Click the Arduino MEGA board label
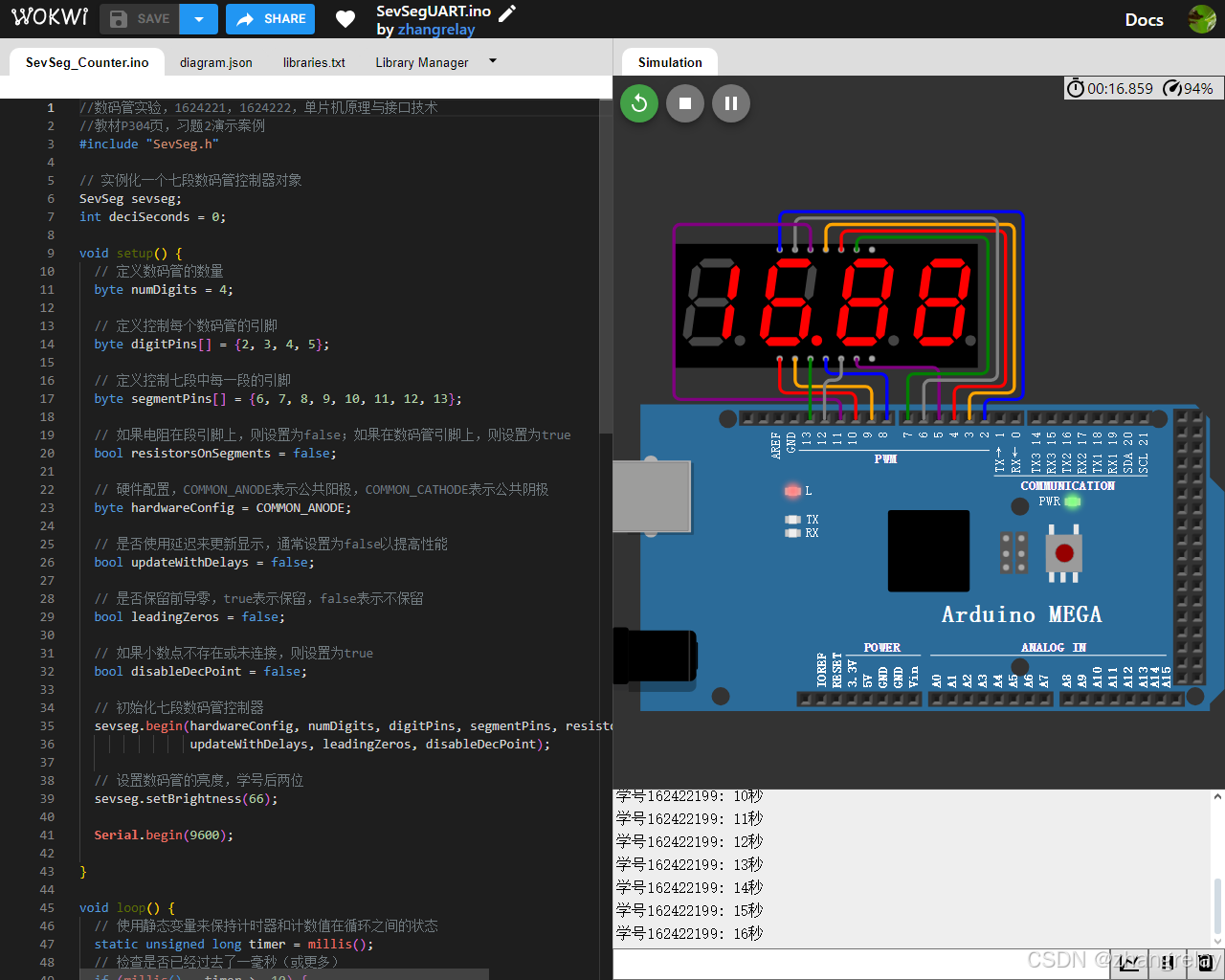Image resolution: width=1225 pixels, height=980 pixels. click(1021, 614)
